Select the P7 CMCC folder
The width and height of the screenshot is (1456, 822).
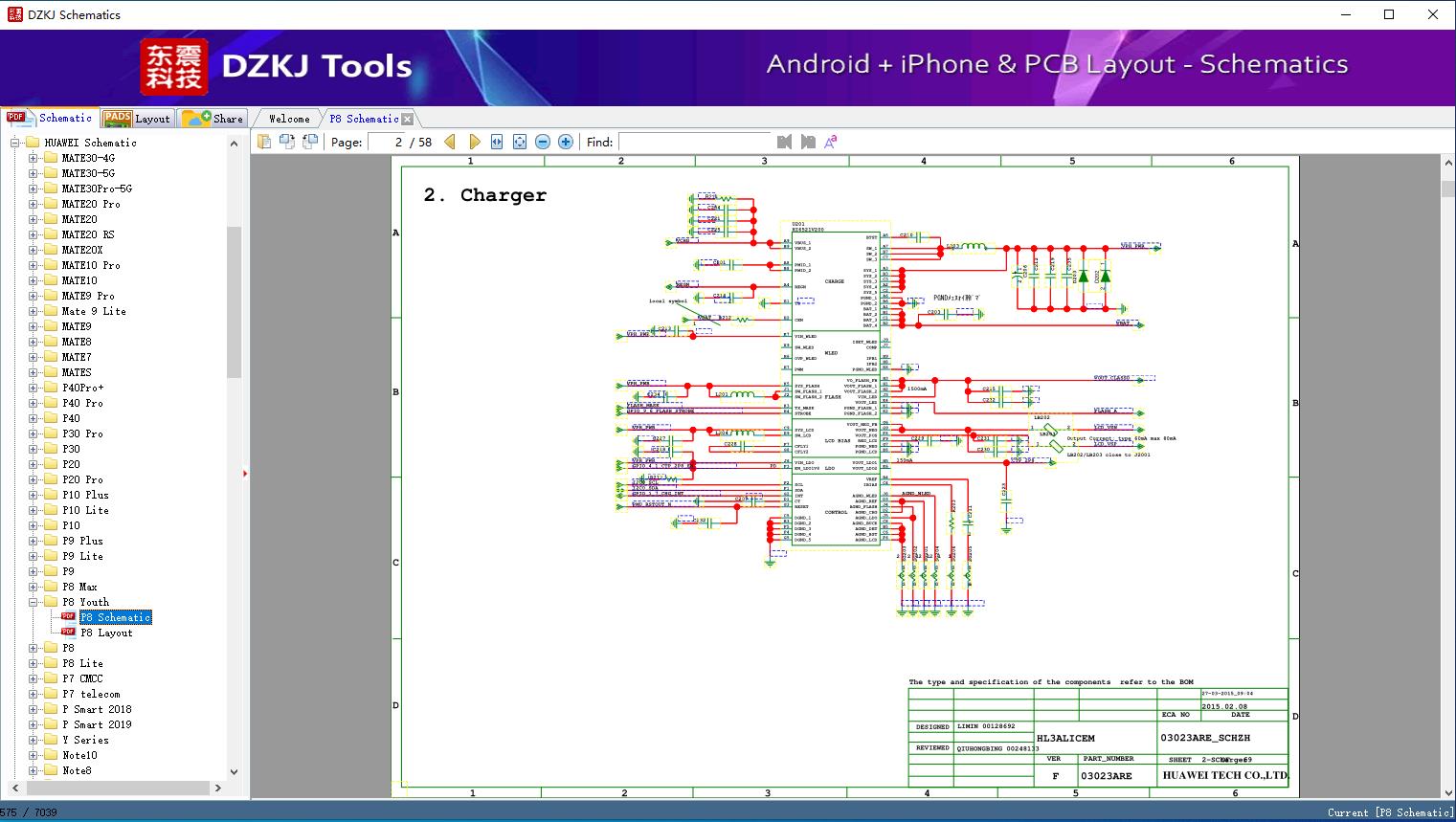82,678
